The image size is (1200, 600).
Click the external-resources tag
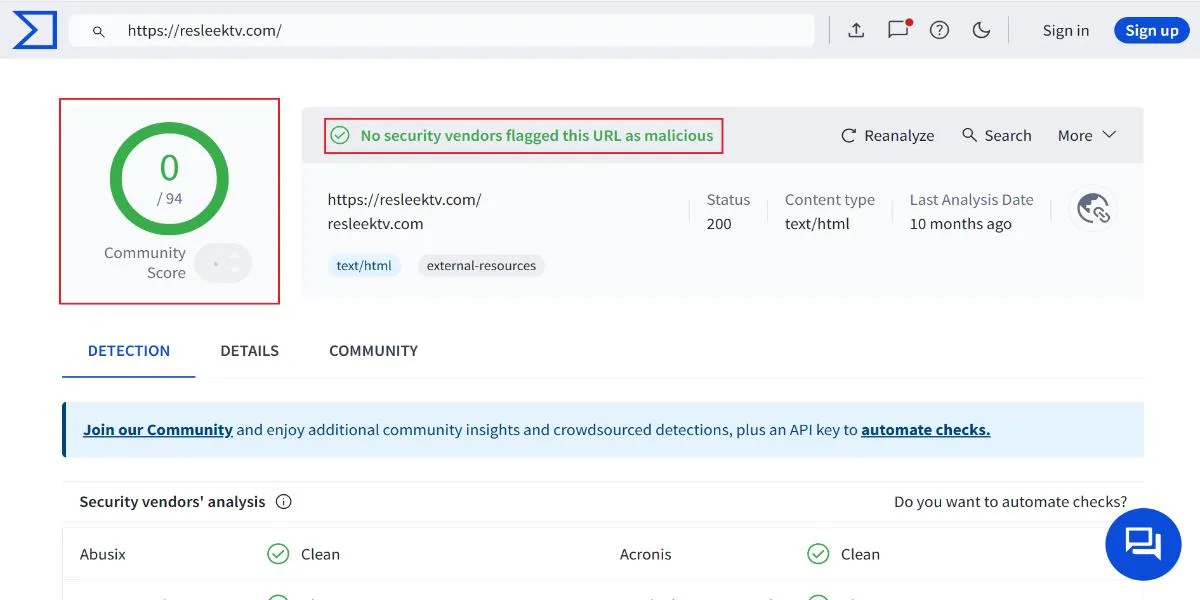pyautogui.click(x=481, y=265)
